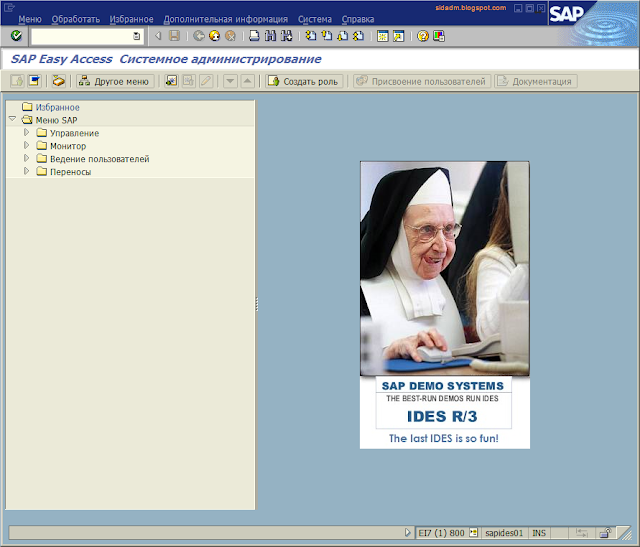640x547 pixels.
Task: Click the green Enter checkmark icon
Action: (16, 36)
